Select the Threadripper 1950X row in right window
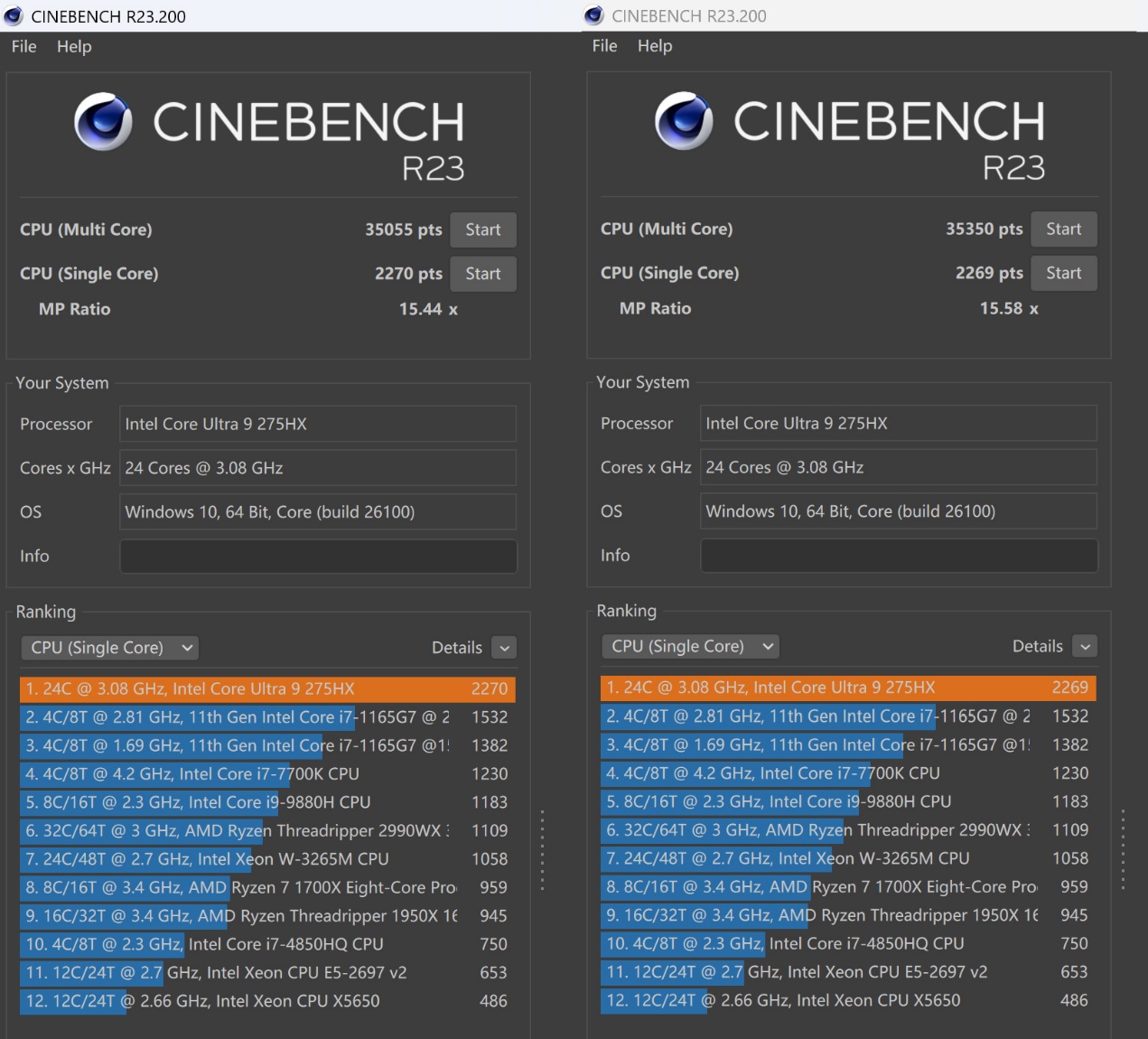Viewport: 1148px width, 1039px height. click(x=848, y=915)
